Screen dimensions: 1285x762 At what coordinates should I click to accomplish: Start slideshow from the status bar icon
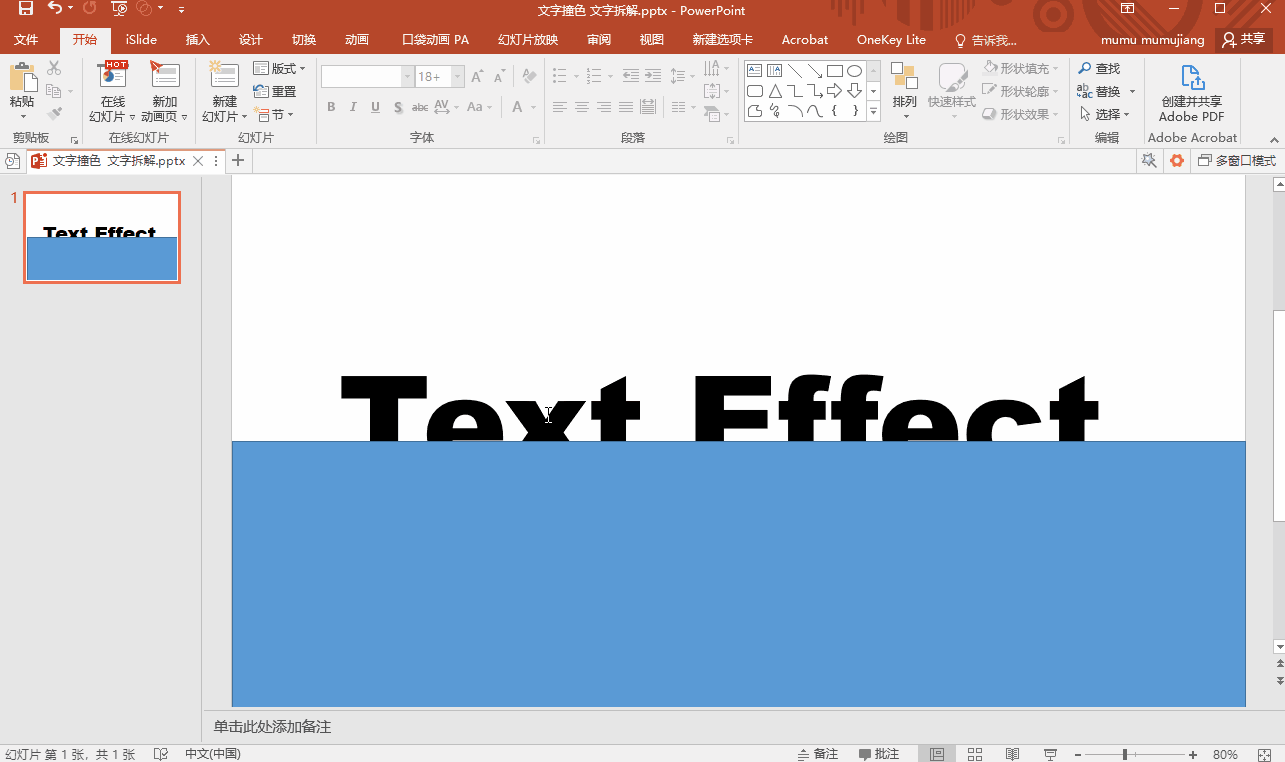pyautogui.click(x=1051, y=754)
